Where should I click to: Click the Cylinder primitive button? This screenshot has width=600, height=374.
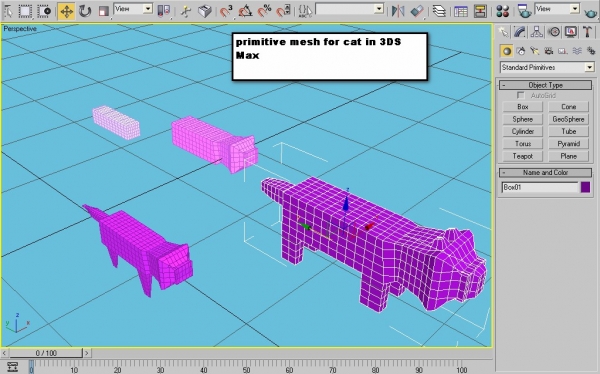[522, 131]
